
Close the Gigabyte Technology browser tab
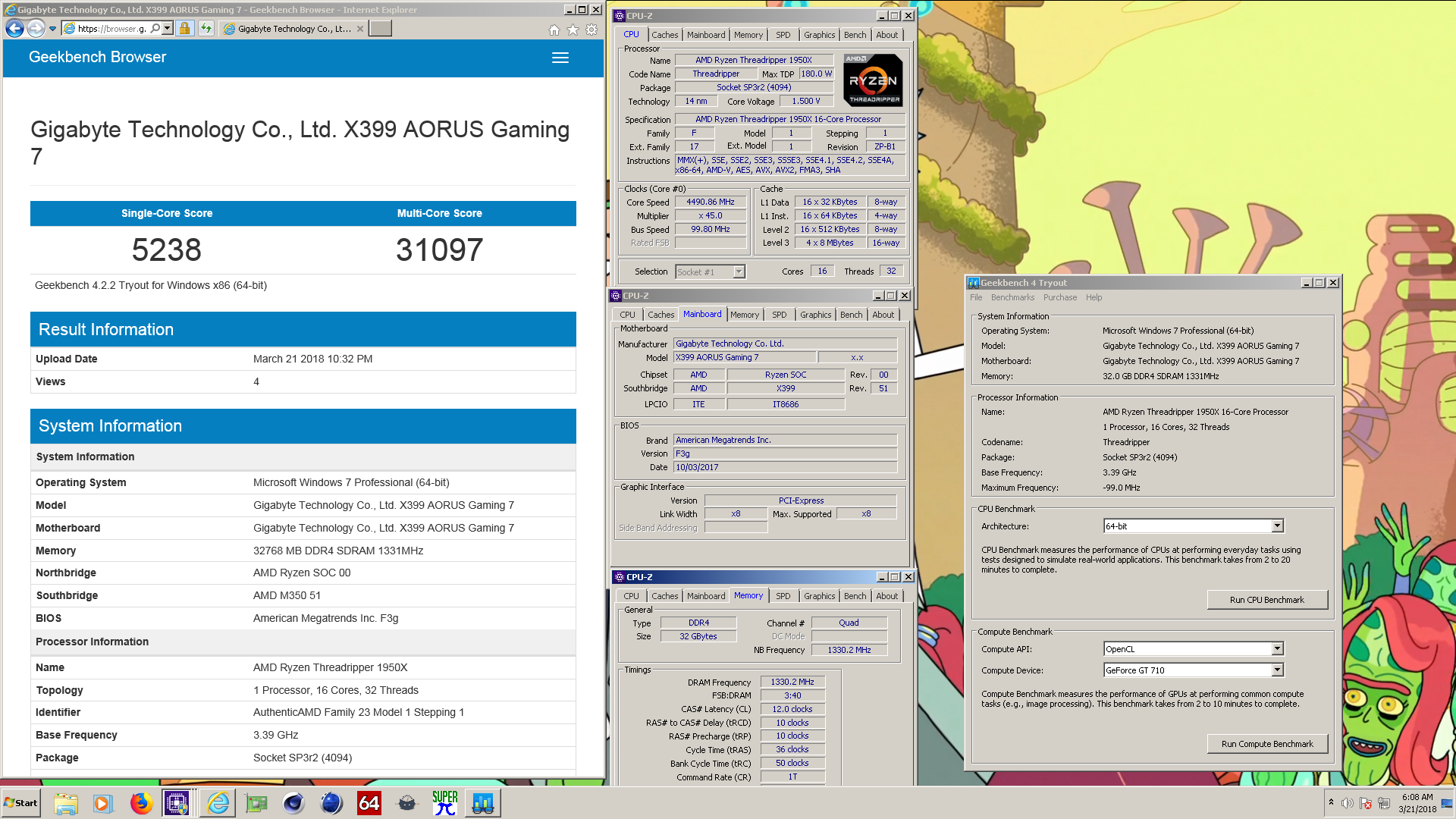(x=360, y=29)
